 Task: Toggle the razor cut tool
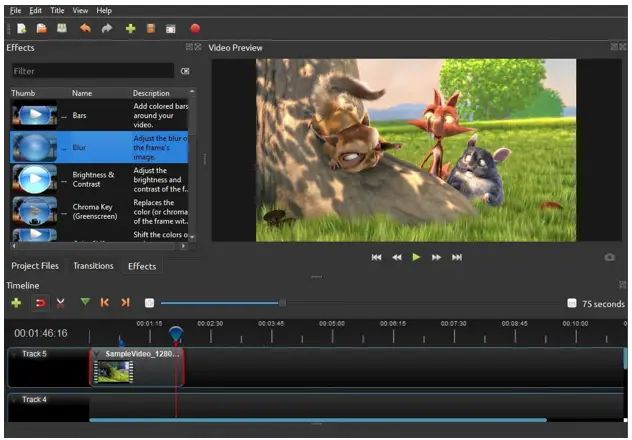[60, 303]
